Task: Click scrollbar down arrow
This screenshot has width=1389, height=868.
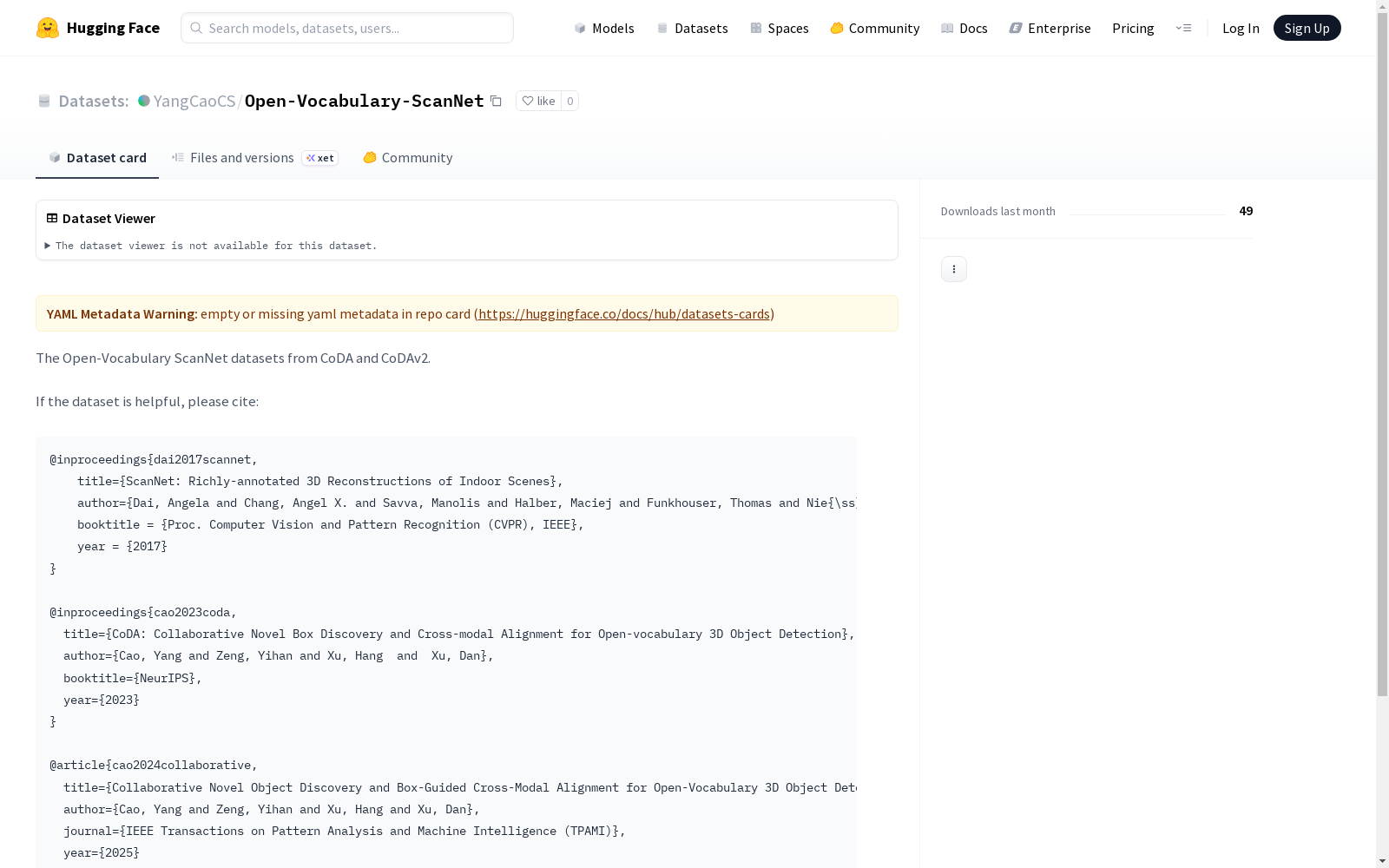Action: coord(1382,861)
